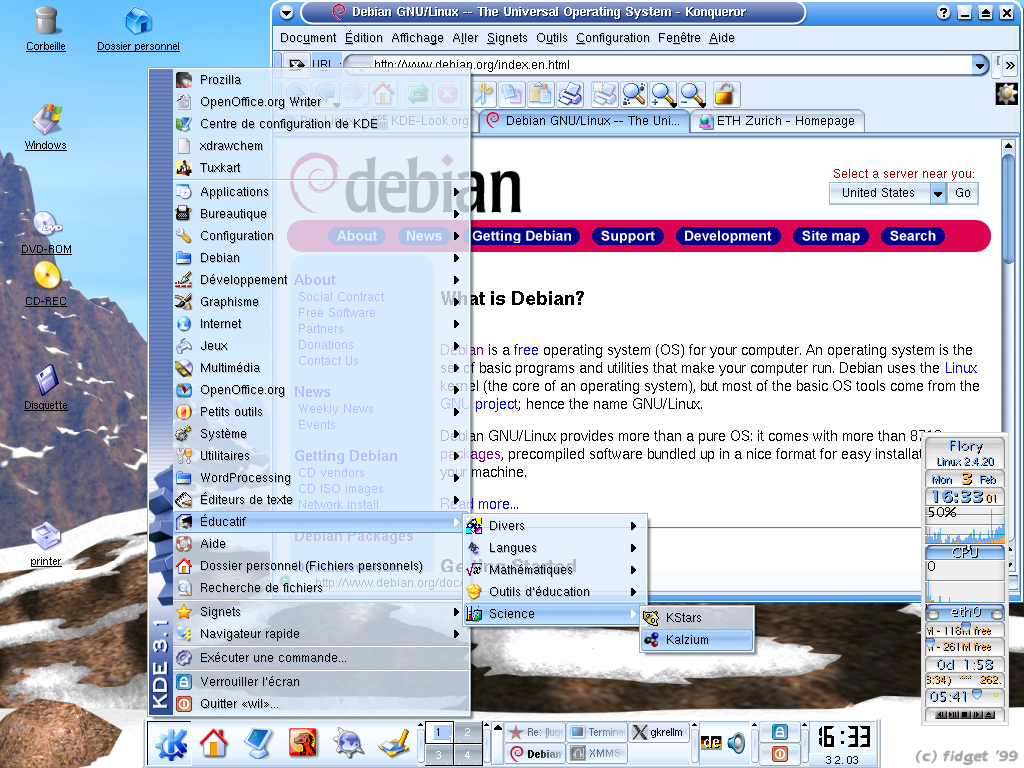Launch the Mozilla red dinosaur icon in panel
The width and height of the screenshot is (1024, 768).
[x=303, y=743]
